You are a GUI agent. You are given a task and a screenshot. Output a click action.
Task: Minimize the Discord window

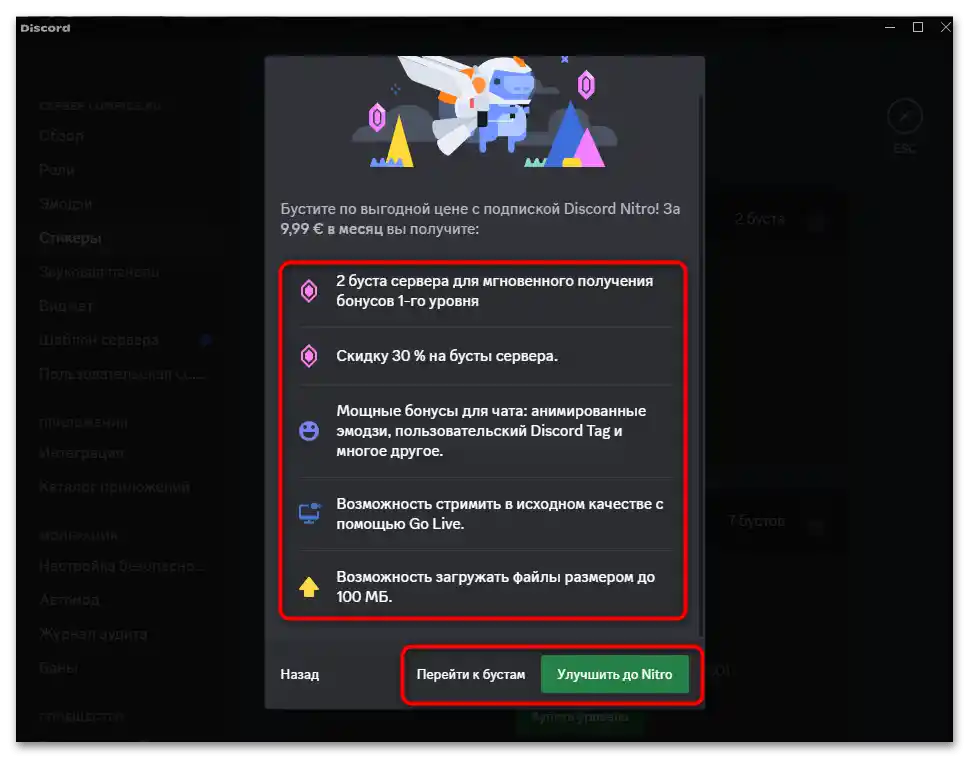tap(890, 27)
